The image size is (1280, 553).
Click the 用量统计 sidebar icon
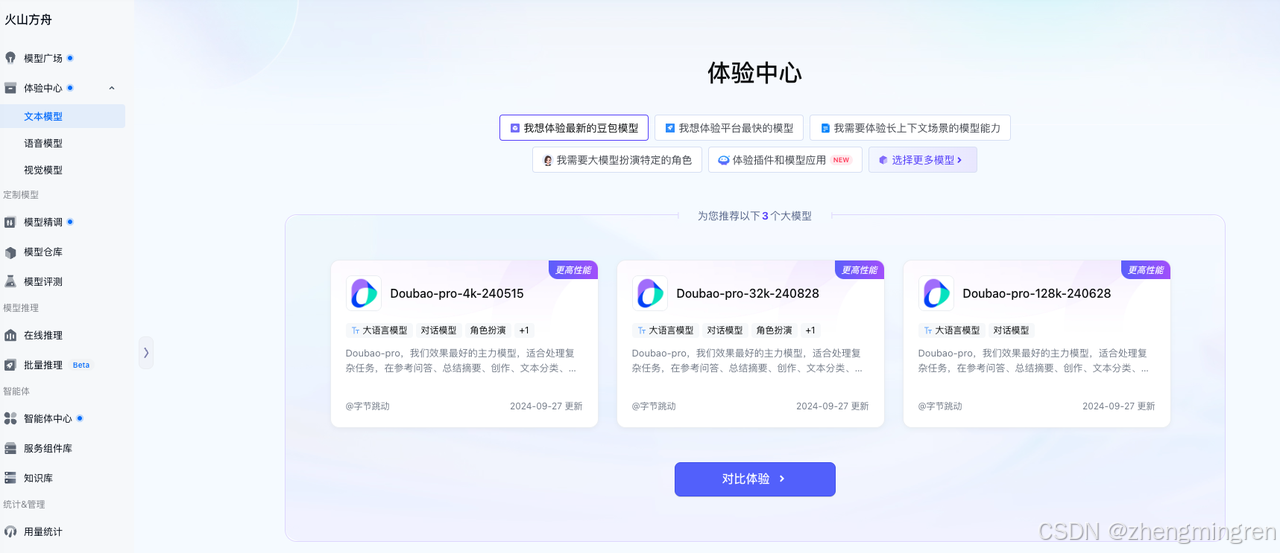pos(10,531)
